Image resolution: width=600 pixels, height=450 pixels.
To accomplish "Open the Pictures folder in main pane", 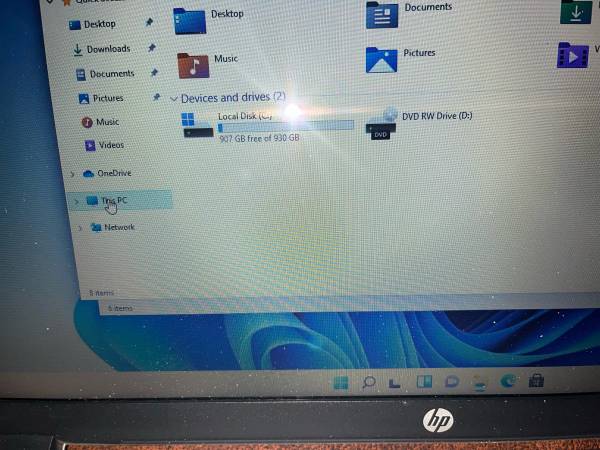I will (382, 59).
